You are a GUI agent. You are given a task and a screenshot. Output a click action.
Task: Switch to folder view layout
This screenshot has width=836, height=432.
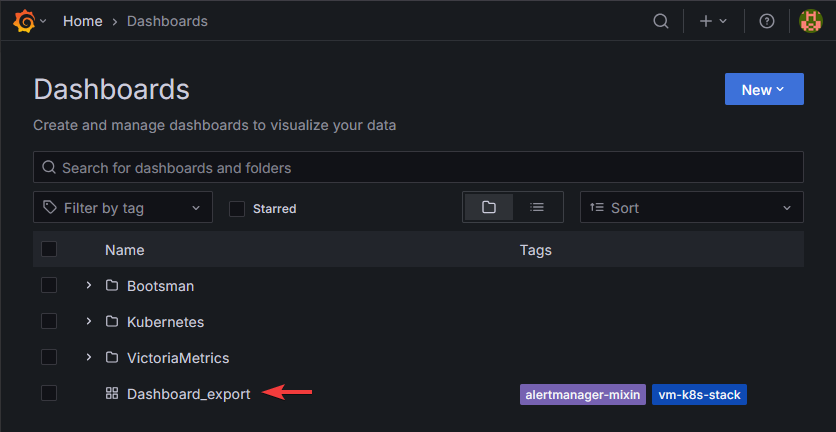[x=489, y=207]
